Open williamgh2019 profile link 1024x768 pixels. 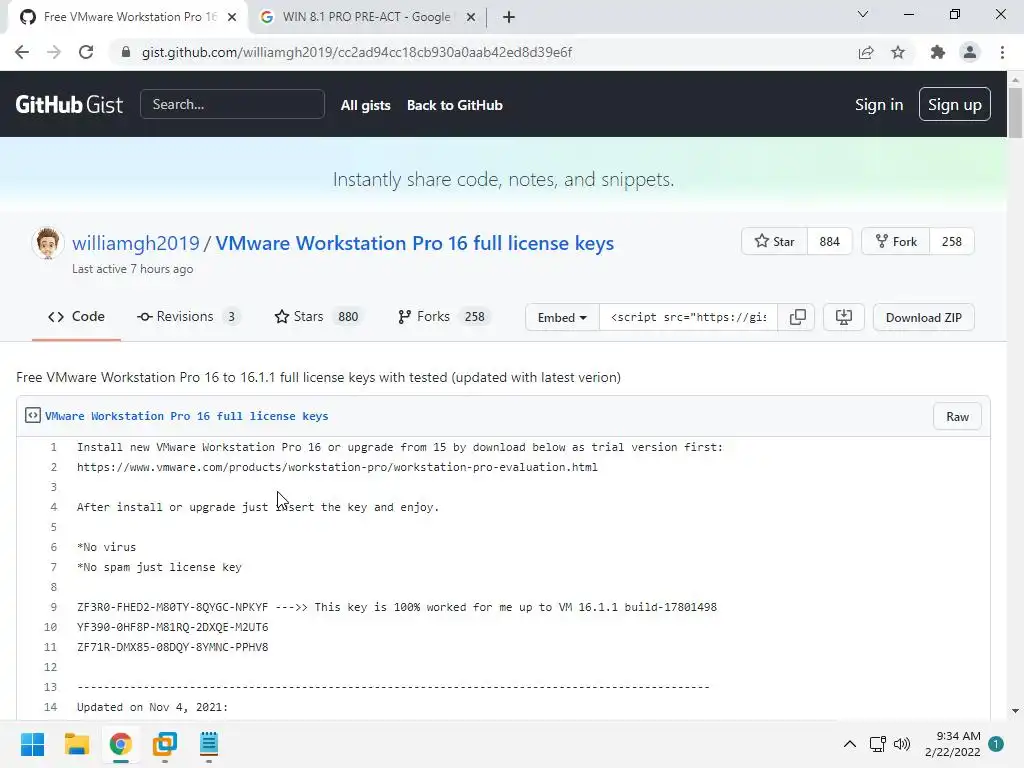[x=136, y=243]
